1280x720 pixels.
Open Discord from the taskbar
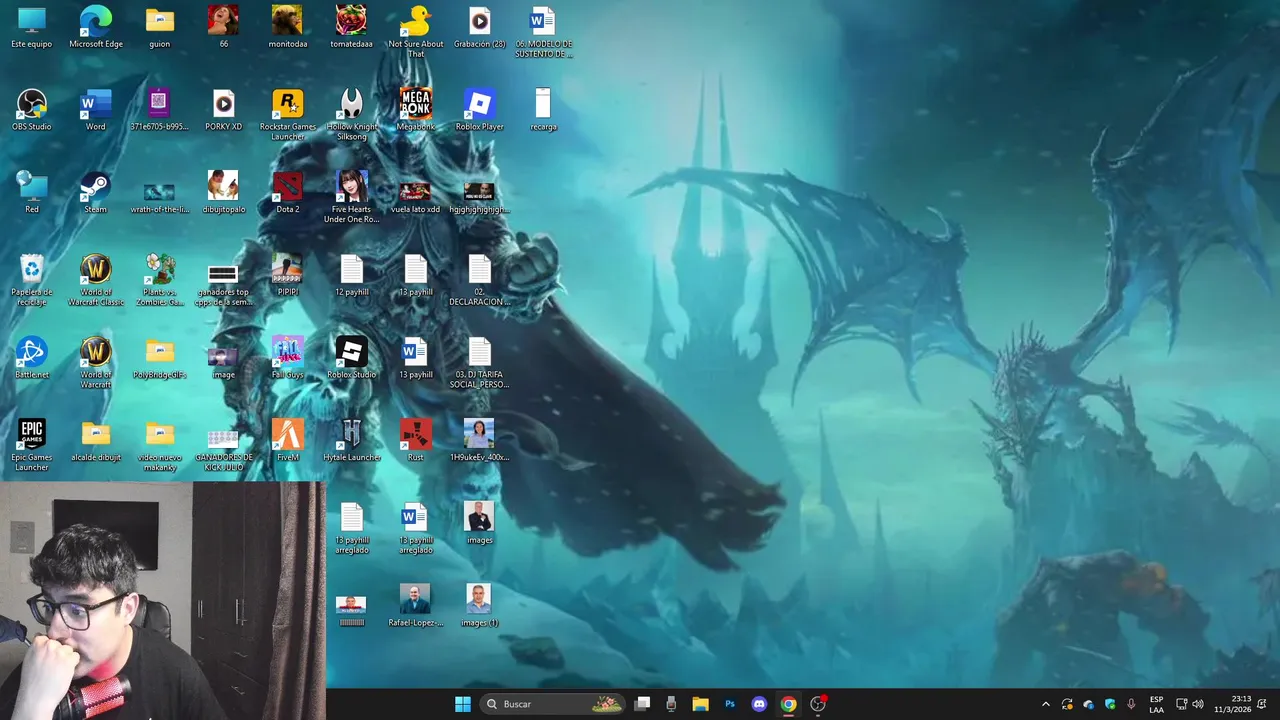point(759,704)
